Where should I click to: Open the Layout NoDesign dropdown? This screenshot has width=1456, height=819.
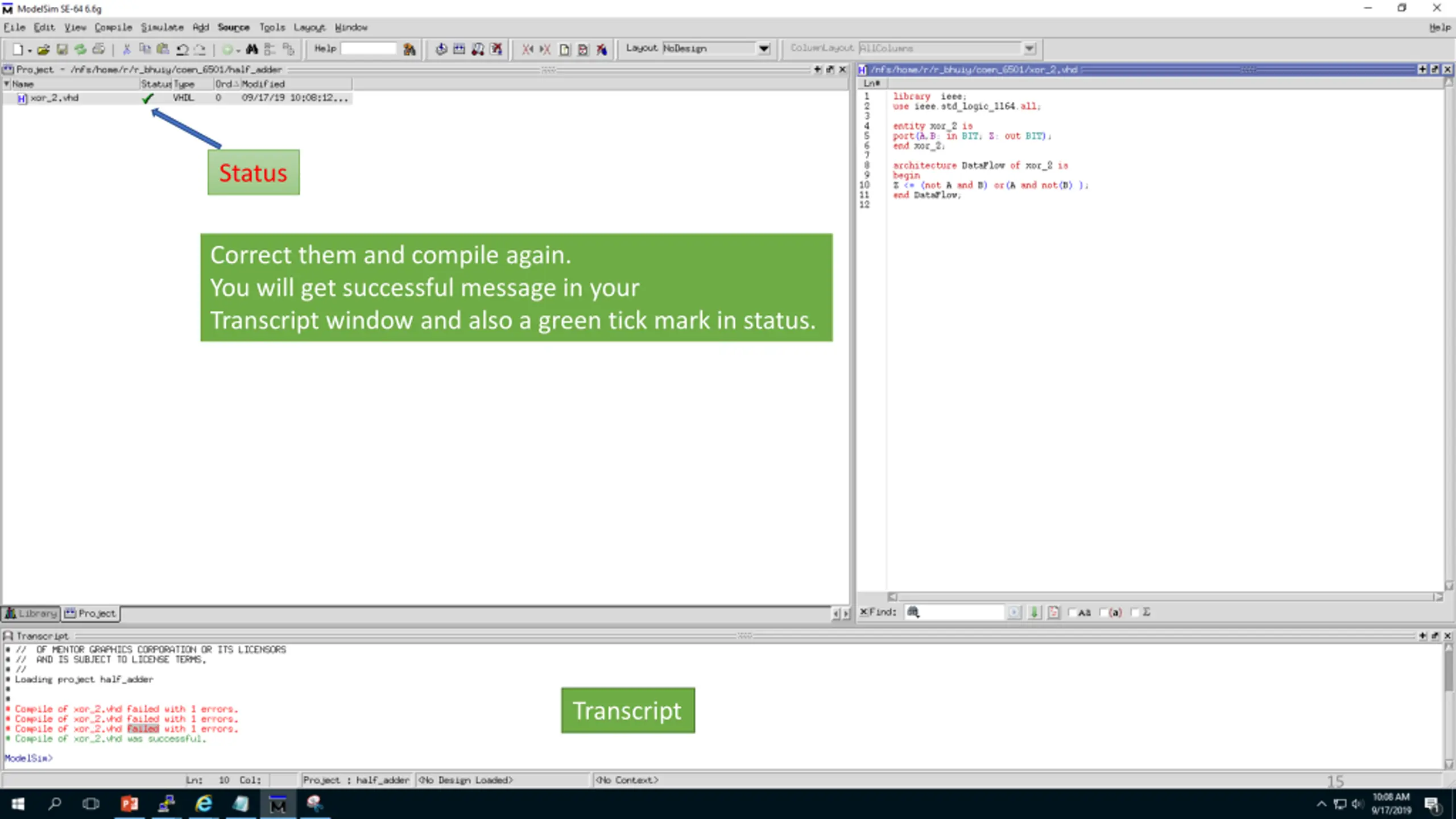764,48
